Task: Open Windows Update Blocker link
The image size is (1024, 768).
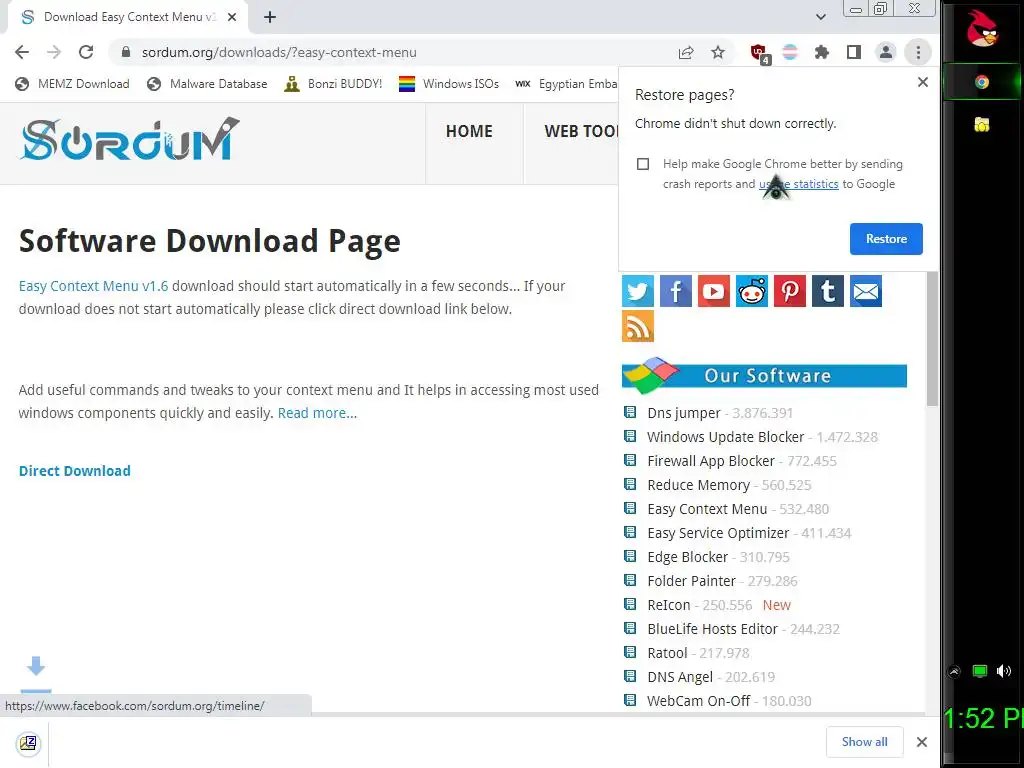Action: 725,437
